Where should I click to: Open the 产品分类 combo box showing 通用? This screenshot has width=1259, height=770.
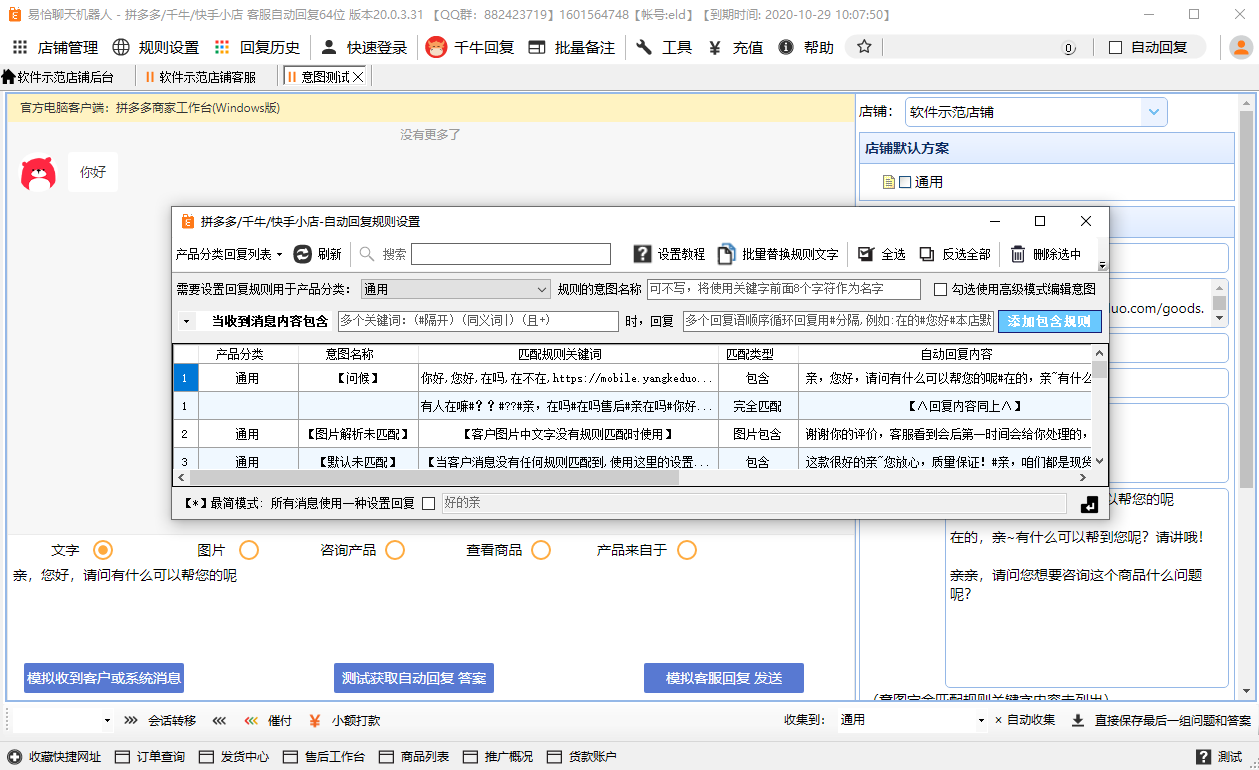(x=456, y=289)
